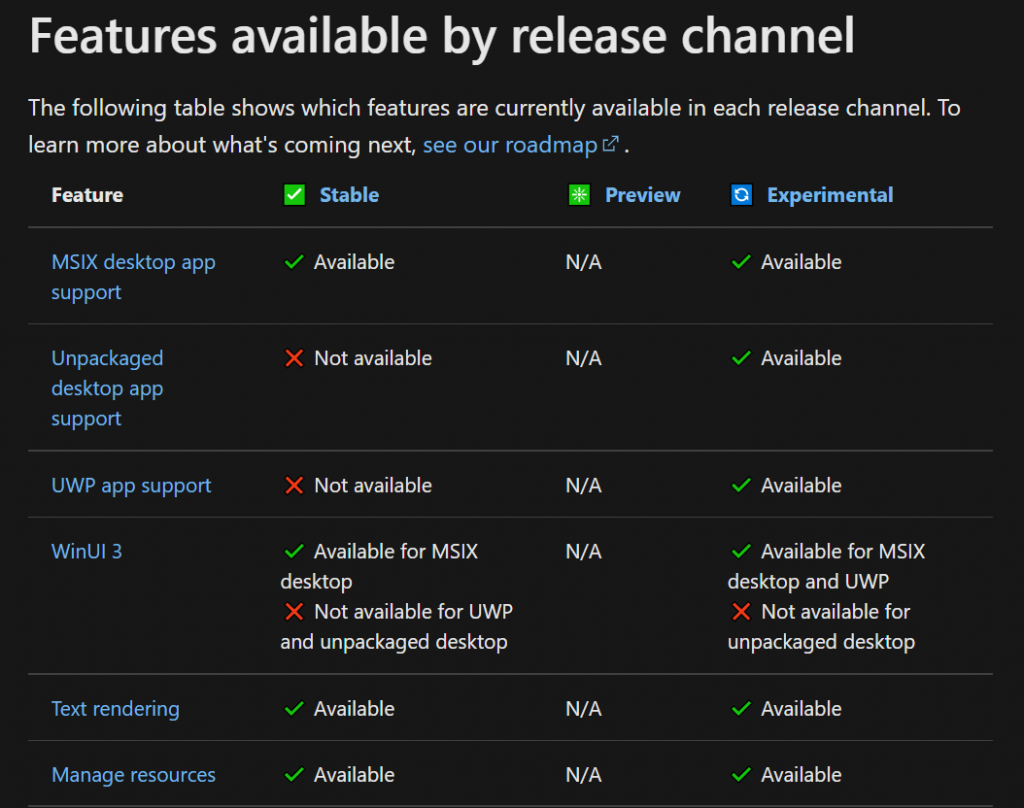Open the Text rendering link
The image size is (1024, 808).
pyautogui.click(x=115, y=709)
